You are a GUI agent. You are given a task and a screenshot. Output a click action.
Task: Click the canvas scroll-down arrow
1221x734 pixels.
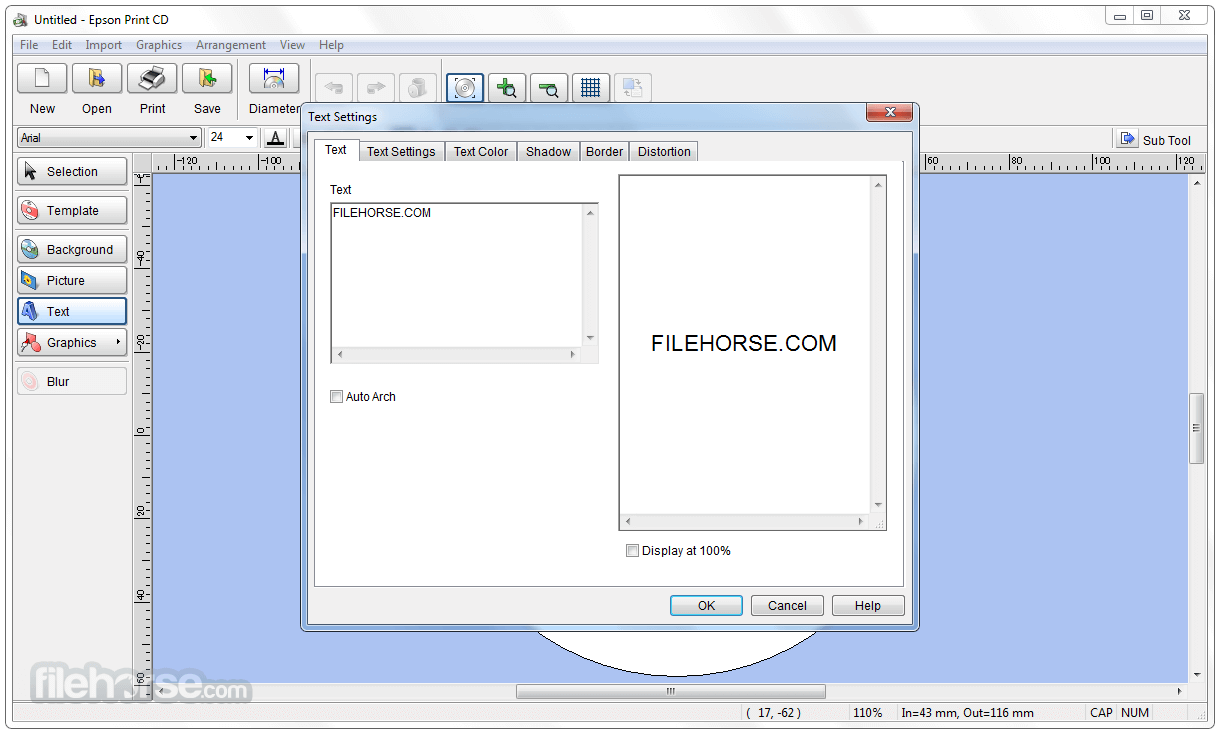tap(1196, 675)
